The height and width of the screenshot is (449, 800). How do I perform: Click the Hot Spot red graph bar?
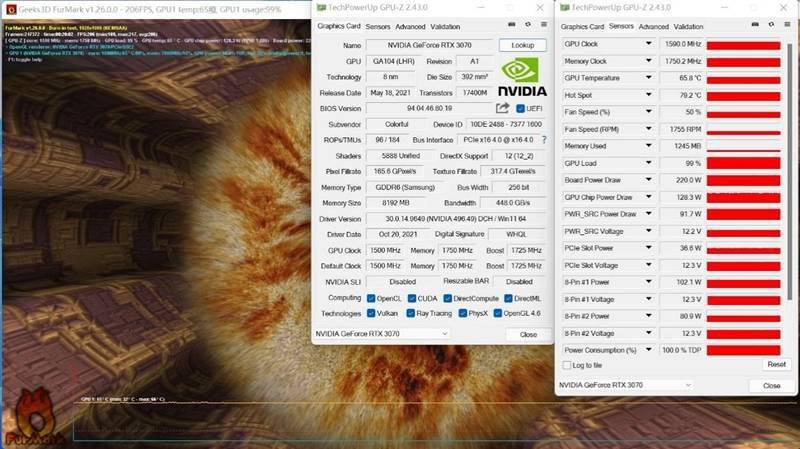click(743, 96)
